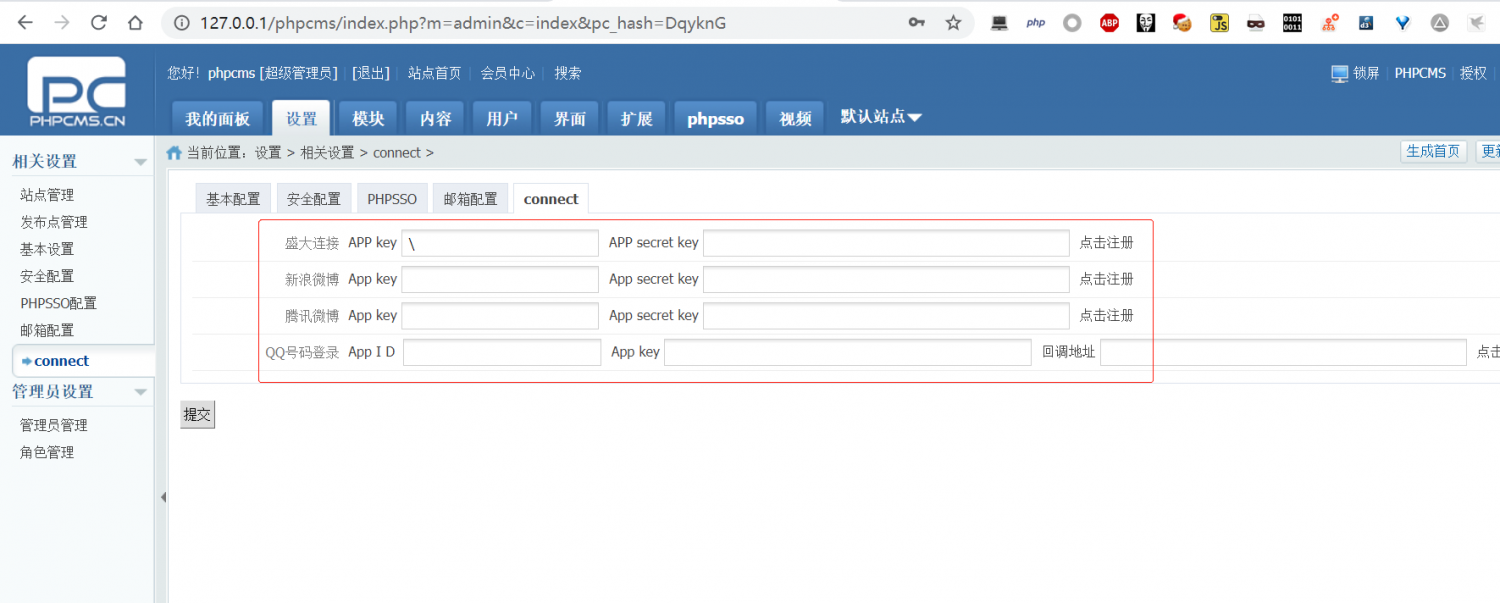Click the monitor icon beside 锁屏

pyautogui.click(x=1339, y=73)
